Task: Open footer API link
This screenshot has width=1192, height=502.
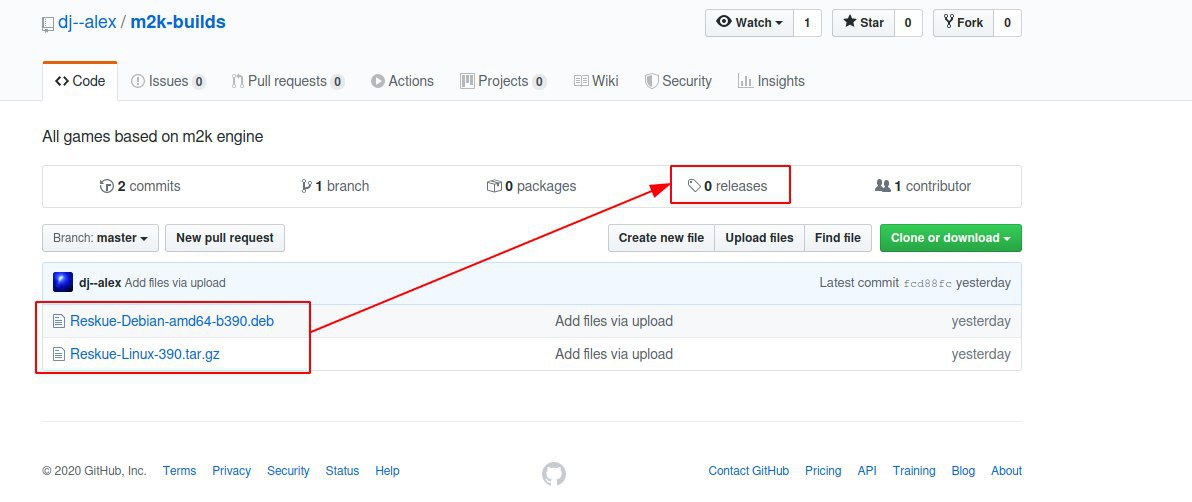Action: (x=867, y=471)
